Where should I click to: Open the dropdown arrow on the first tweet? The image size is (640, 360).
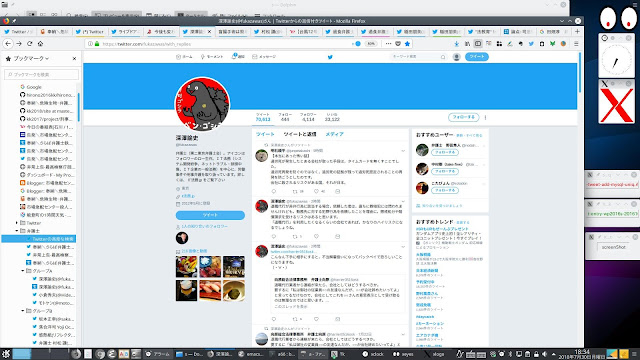coord(403,151)
